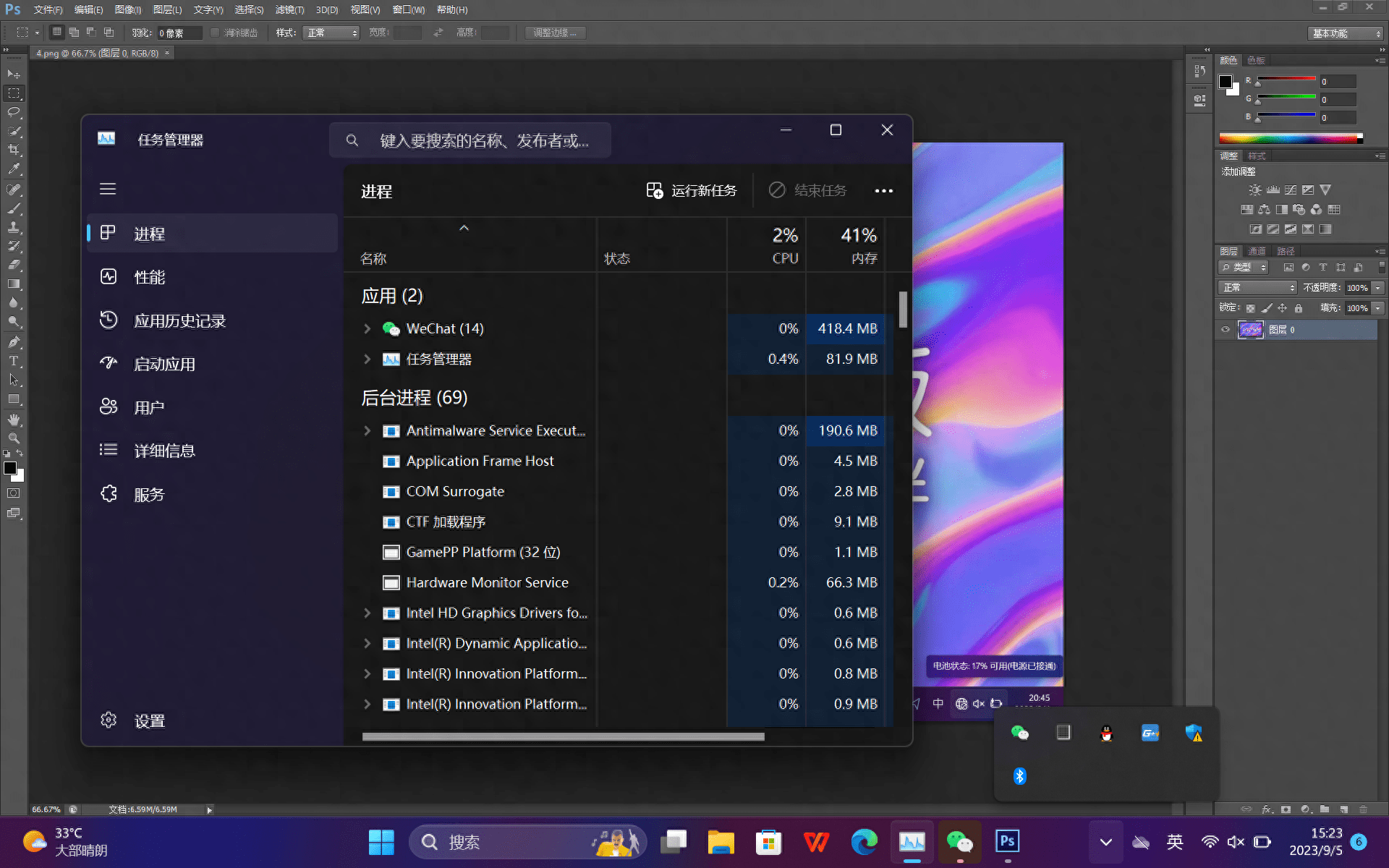The image size is (1389, 868).
Task: Select the Zoom tool in toolbar
Action: 14,438
